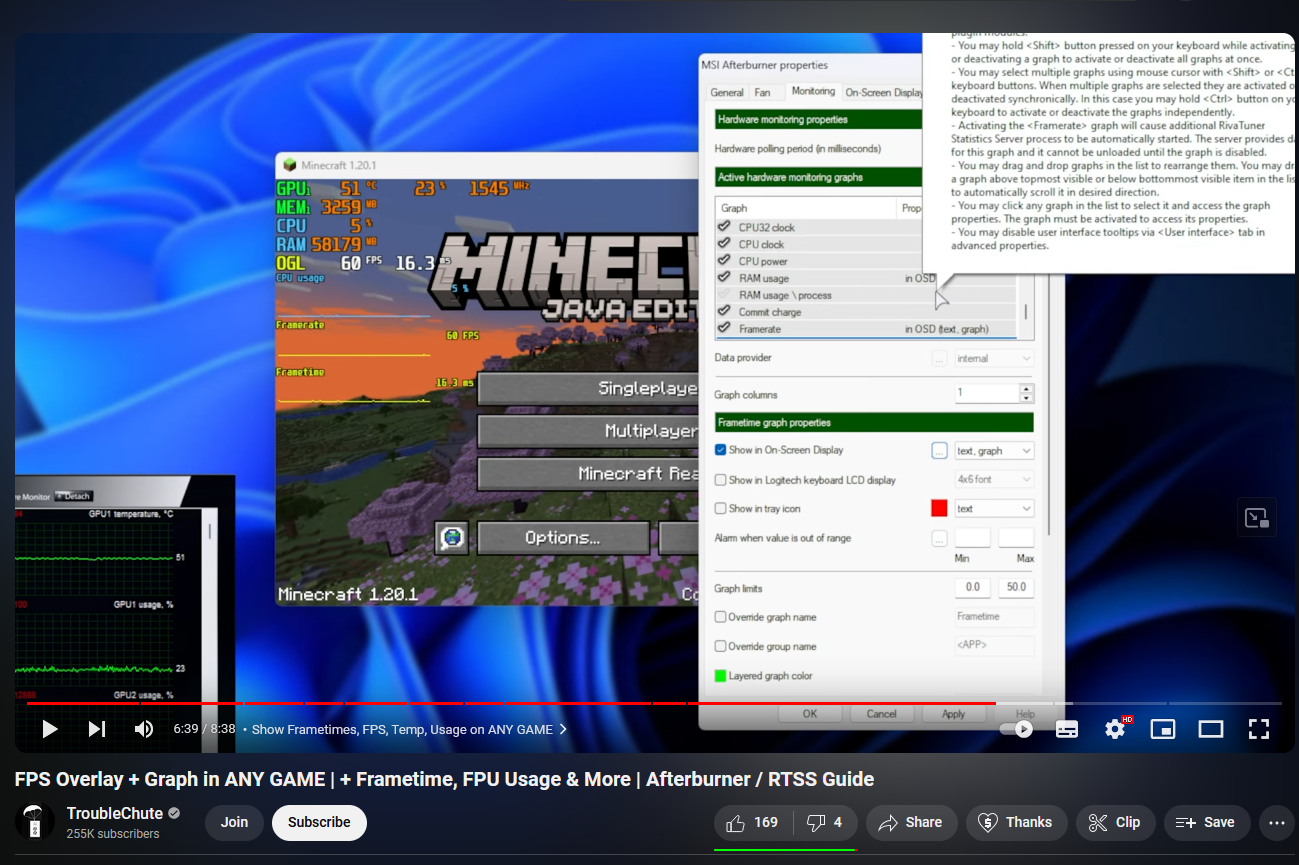This screenshot has width=1299, height=865.
Task: Uncheck Show in On-Screen Display
Action: 721,450
